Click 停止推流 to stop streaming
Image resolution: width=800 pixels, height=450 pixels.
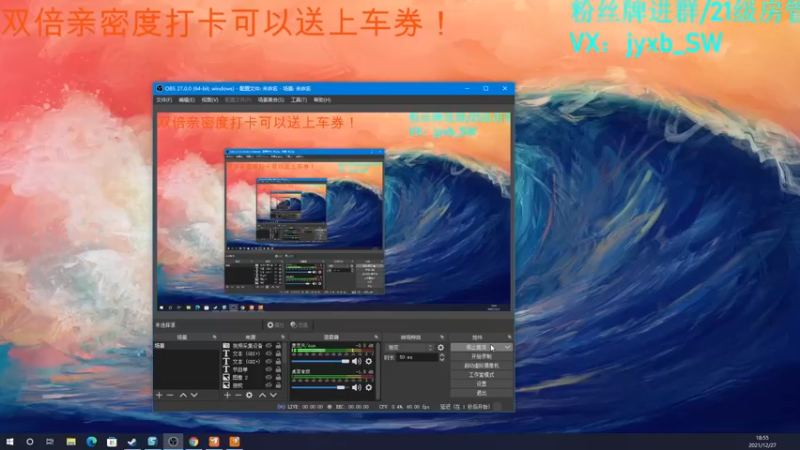click(476, 347)
